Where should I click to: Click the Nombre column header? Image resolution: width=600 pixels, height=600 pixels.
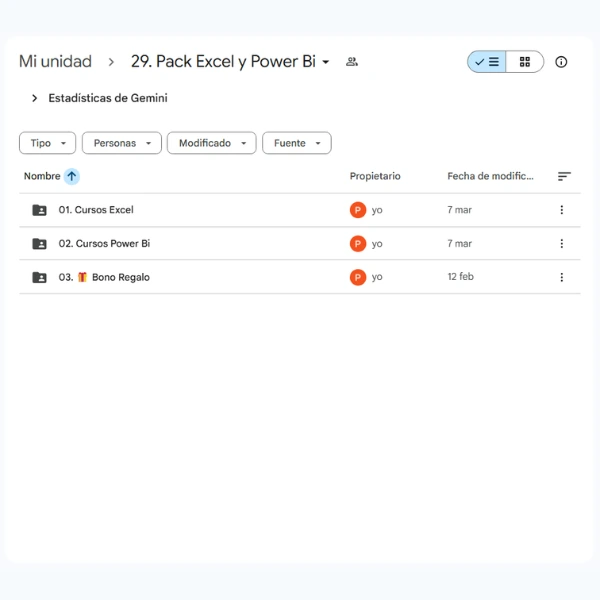[42, 176]
